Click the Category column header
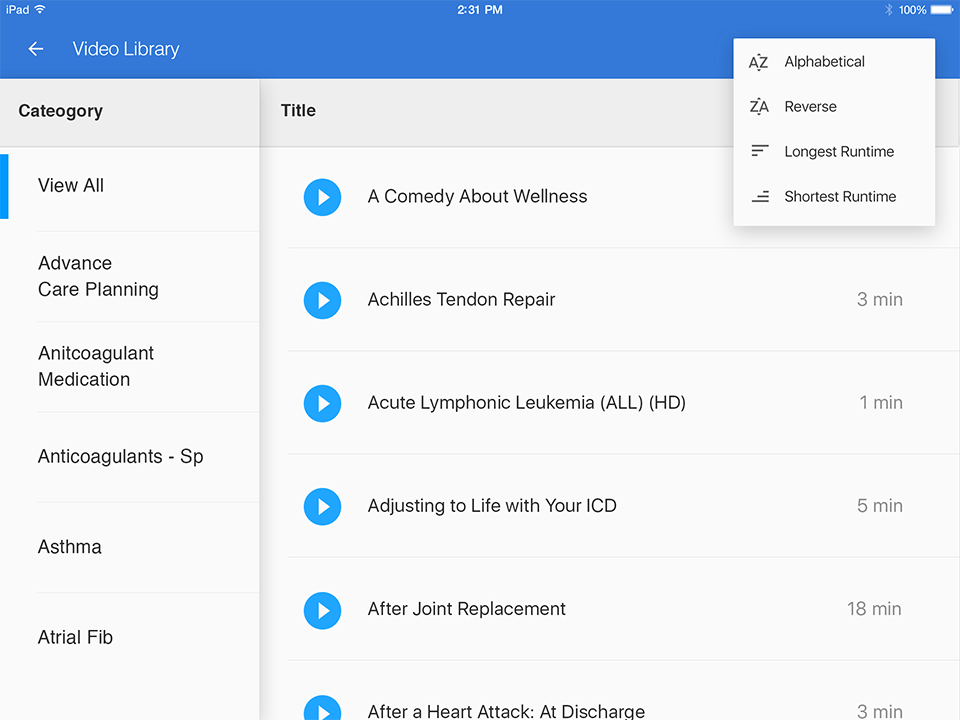This screenshot has width=960, height=720. click(60, 111)
